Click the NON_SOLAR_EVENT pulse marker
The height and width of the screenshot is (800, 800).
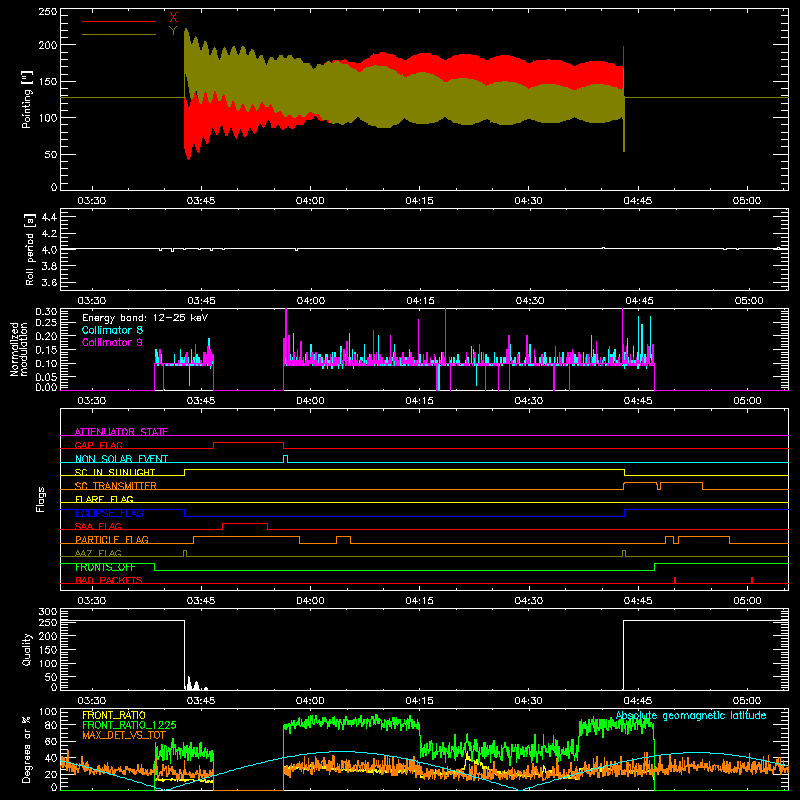pyautogui.click(x=285, y=458)
